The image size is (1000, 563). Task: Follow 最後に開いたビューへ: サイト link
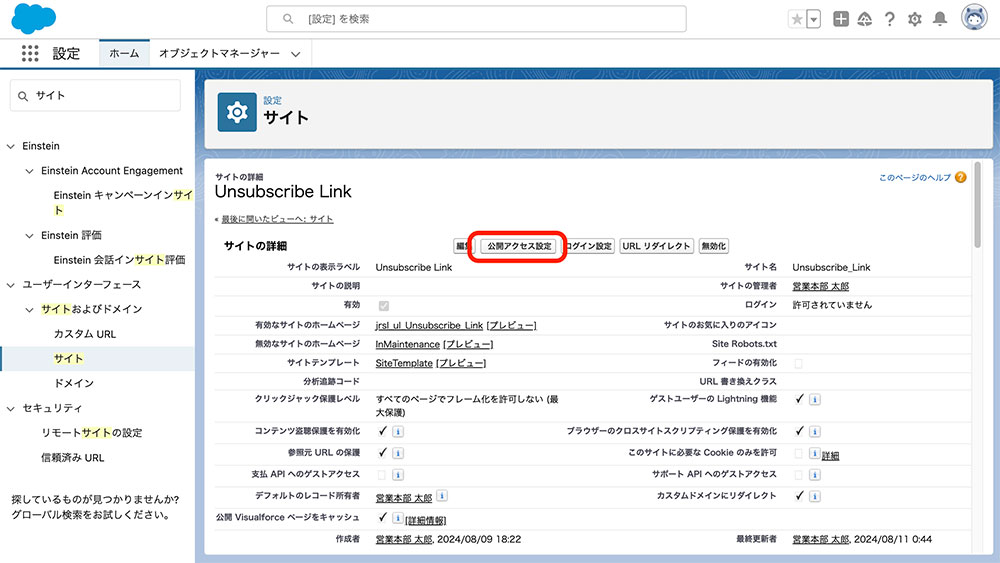pos(277,219)
